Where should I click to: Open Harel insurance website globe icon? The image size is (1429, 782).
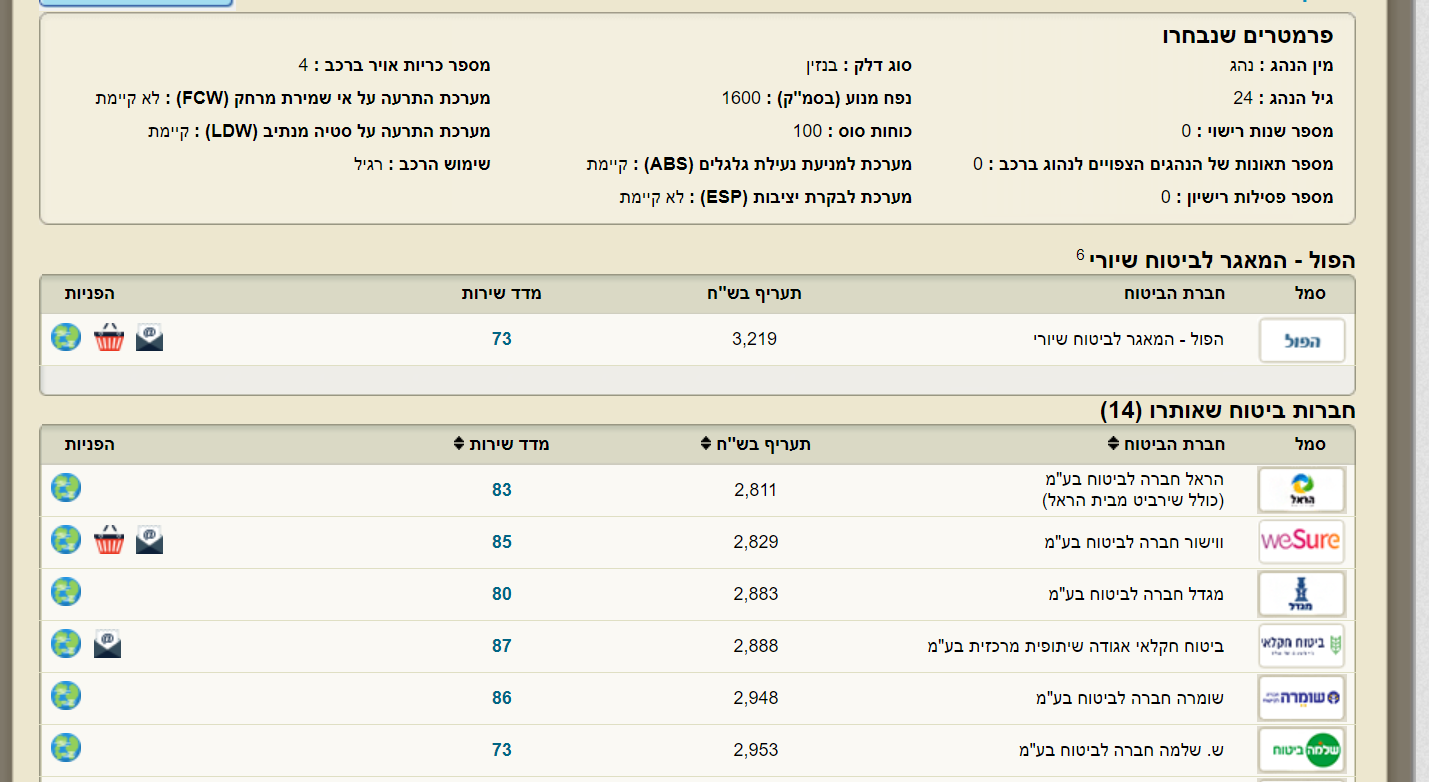point(66,488)
